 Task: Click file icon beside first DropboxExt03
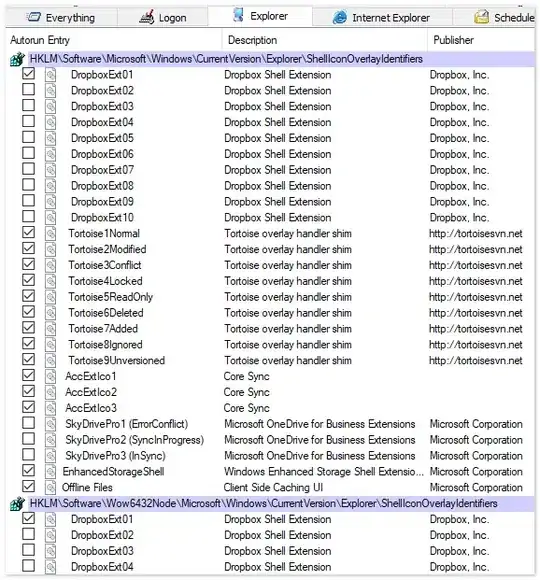pos(51,107)
